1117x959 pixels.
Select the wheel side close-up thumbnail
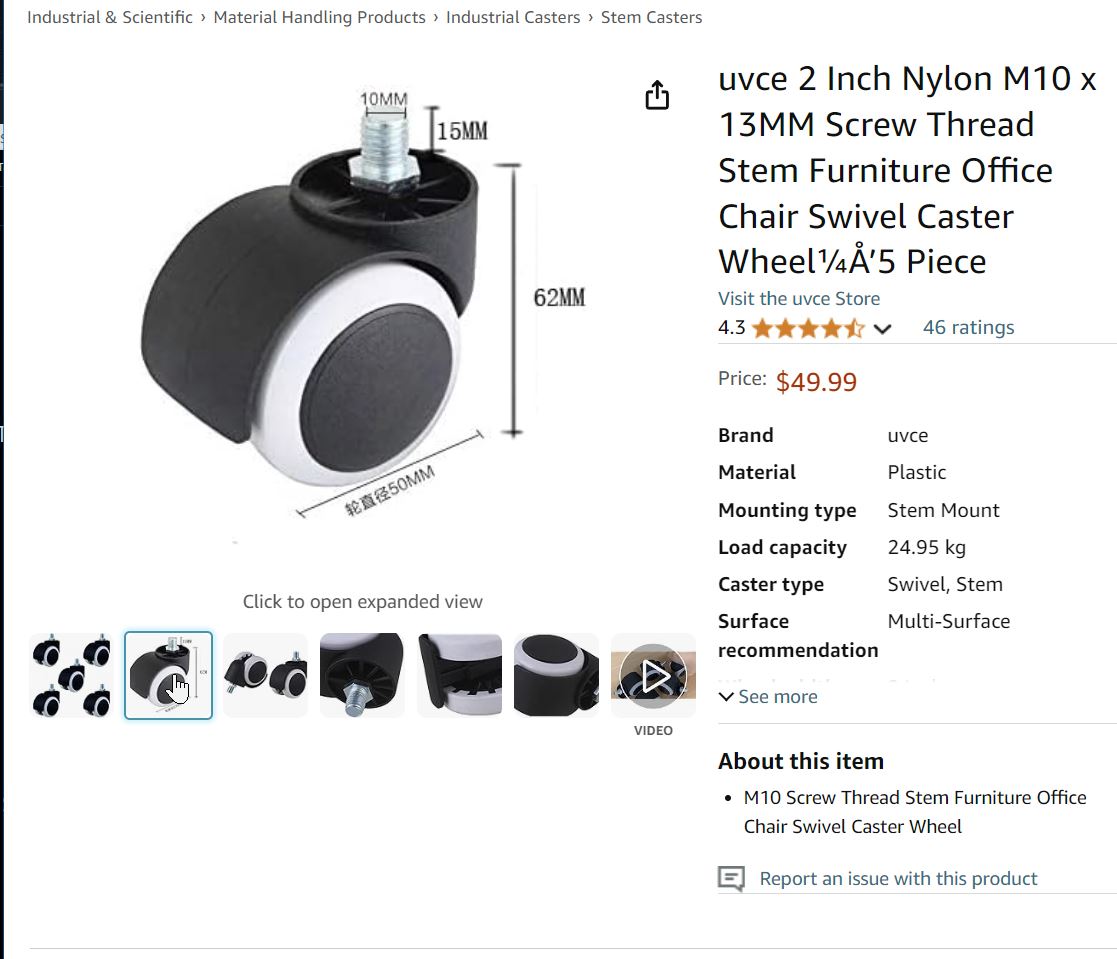pyautogui.click(x=459, y=676)
